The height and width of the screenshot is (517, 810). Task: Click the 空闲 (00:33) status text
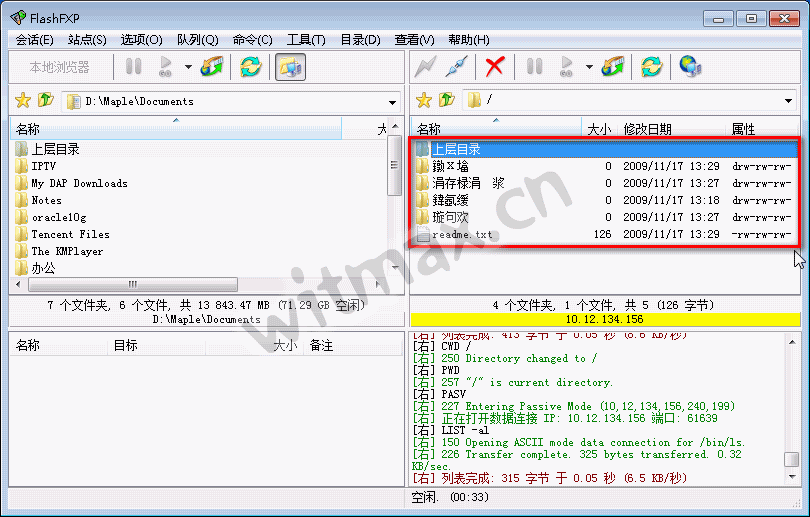click(x=450, y=497)
